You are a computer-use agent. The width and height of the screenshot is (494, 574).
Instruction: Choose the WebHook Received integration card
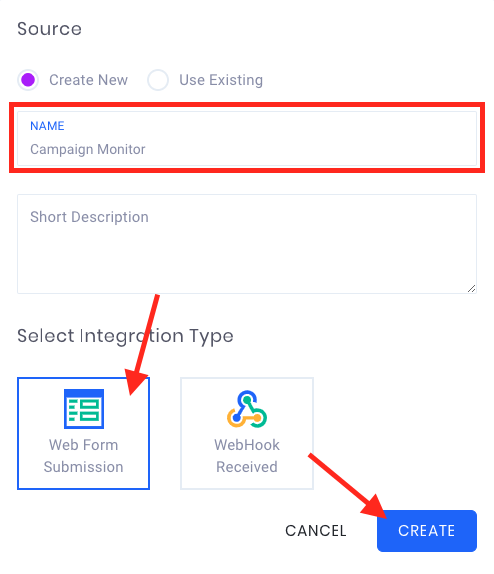click(247, 433)
